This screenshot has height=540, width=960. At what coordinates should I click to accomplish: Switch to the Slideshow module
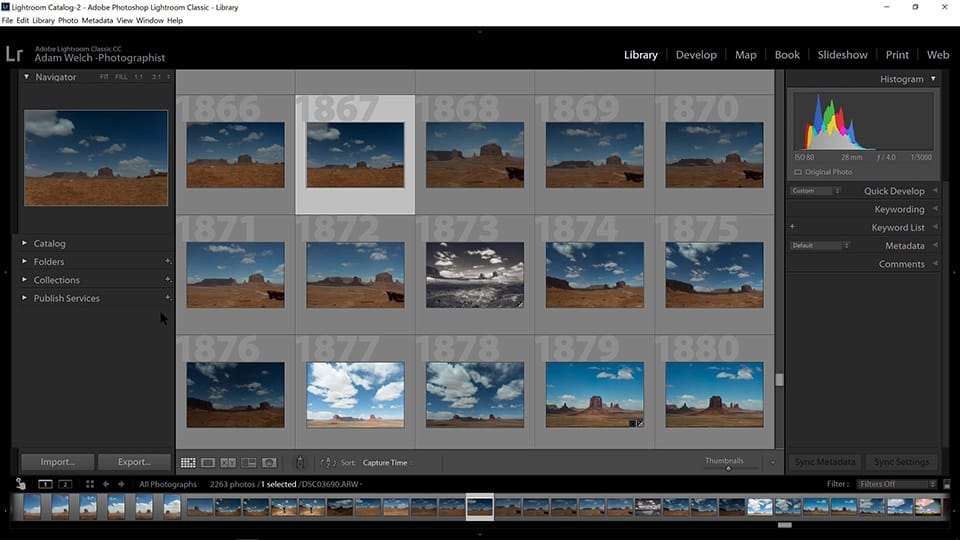tap(842, 54)
